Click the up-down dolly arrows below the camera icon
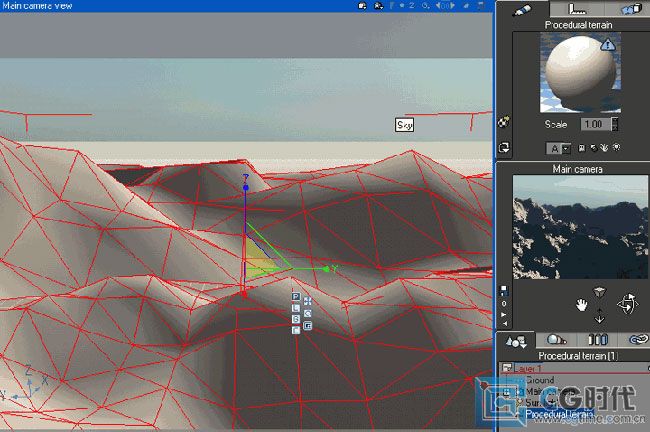 tap(599, 315)
